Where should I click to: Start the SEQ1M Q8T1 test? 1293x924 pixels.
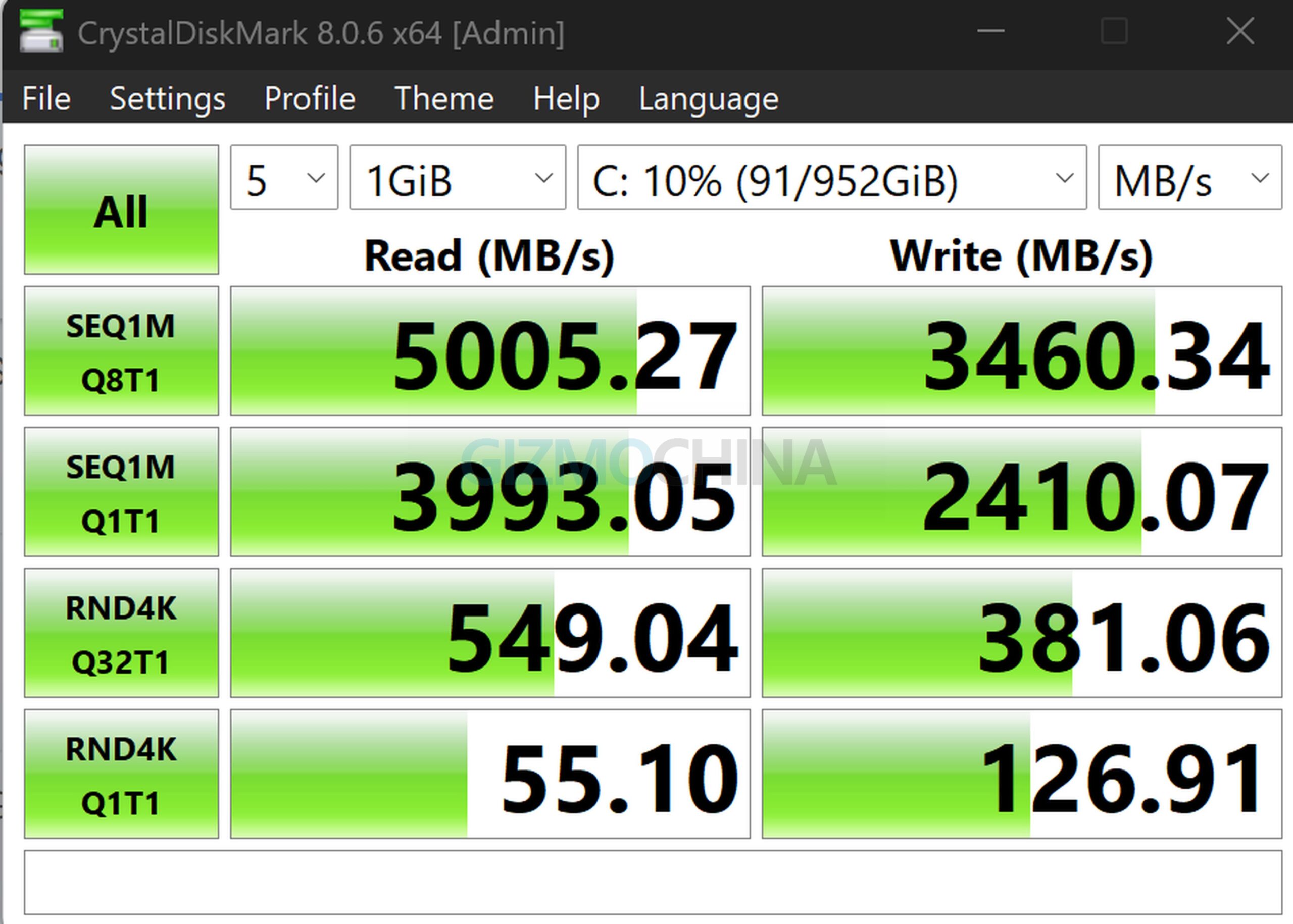[x=121, y=351]
